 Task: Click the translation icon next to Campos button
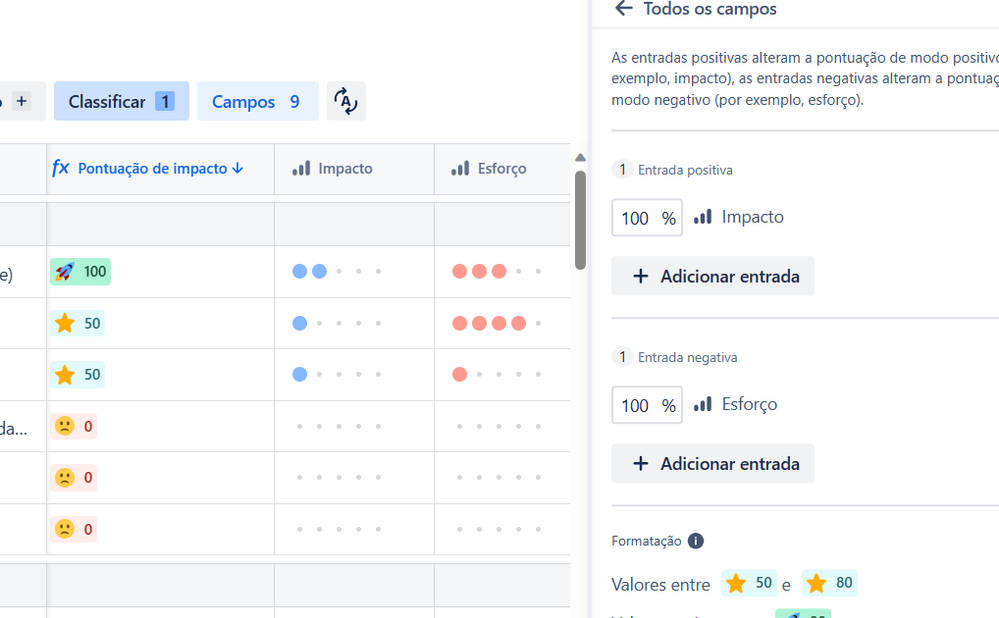click(x=346, y=101)
